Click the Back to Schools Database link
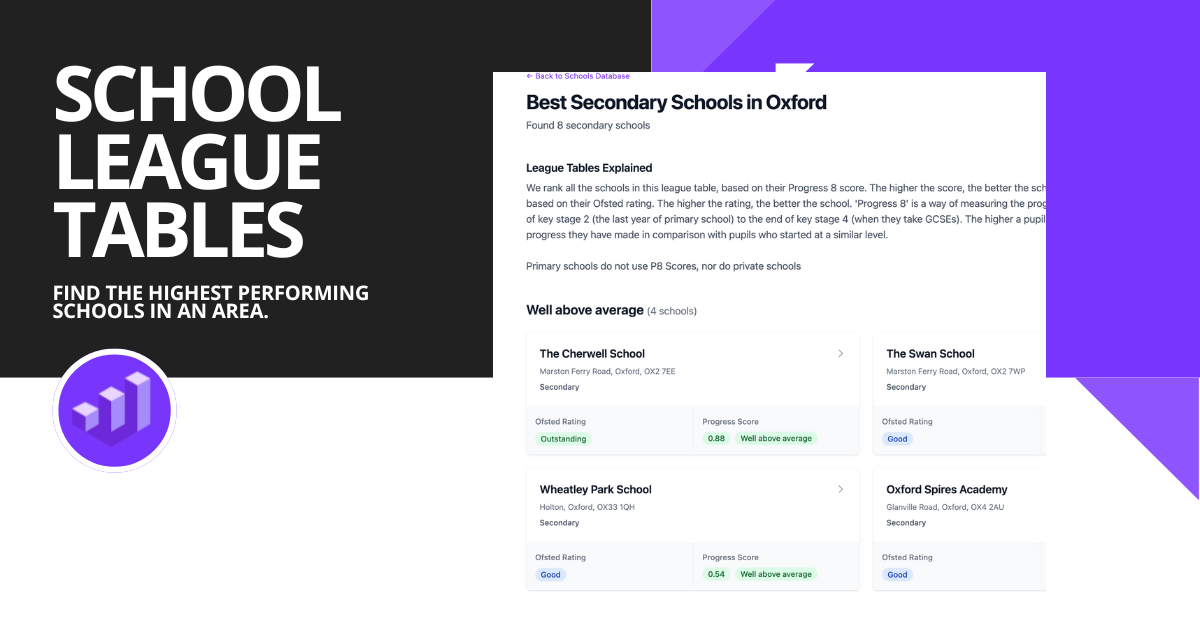 pos(578,76)
